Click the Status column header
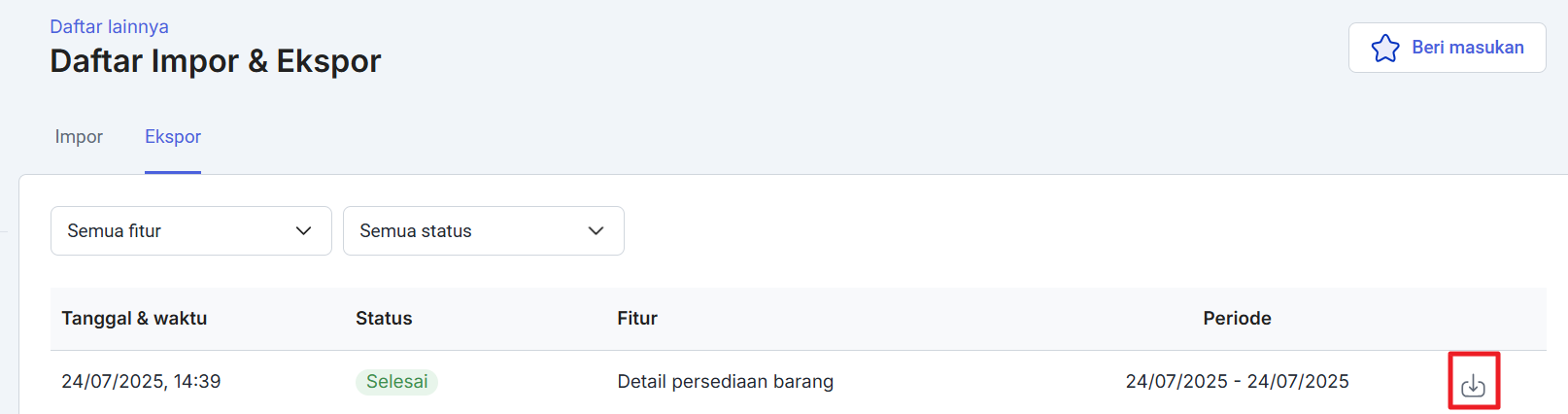The image size is (1568, 414). [x=384, y=319]
